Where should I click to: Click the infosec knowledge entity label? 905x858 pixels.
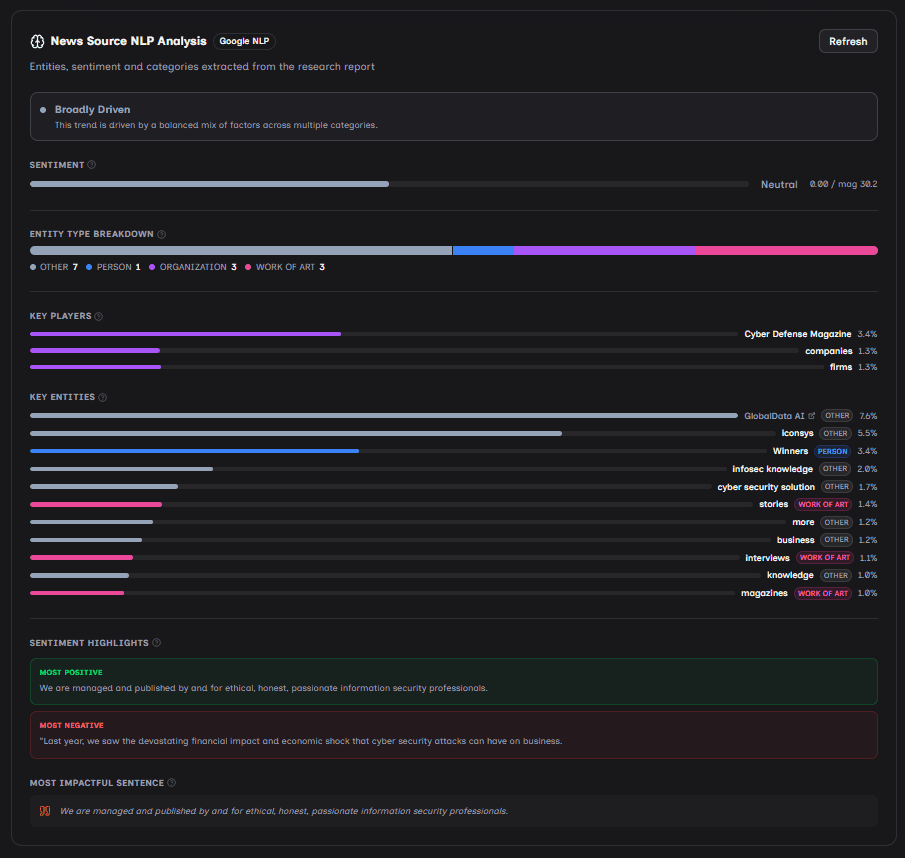[772, 469]
